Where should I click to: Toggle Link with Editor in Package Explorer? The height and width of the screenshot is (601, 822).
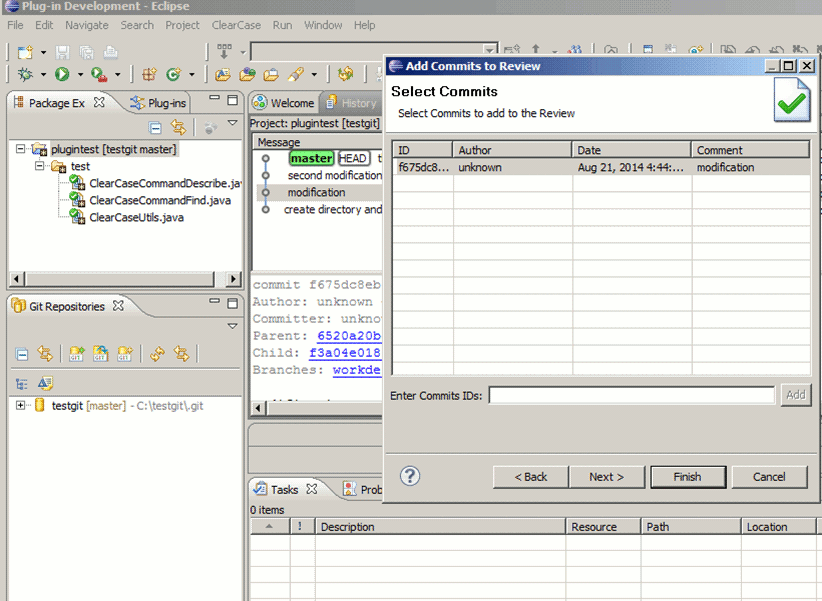click(x=178, y=127)
